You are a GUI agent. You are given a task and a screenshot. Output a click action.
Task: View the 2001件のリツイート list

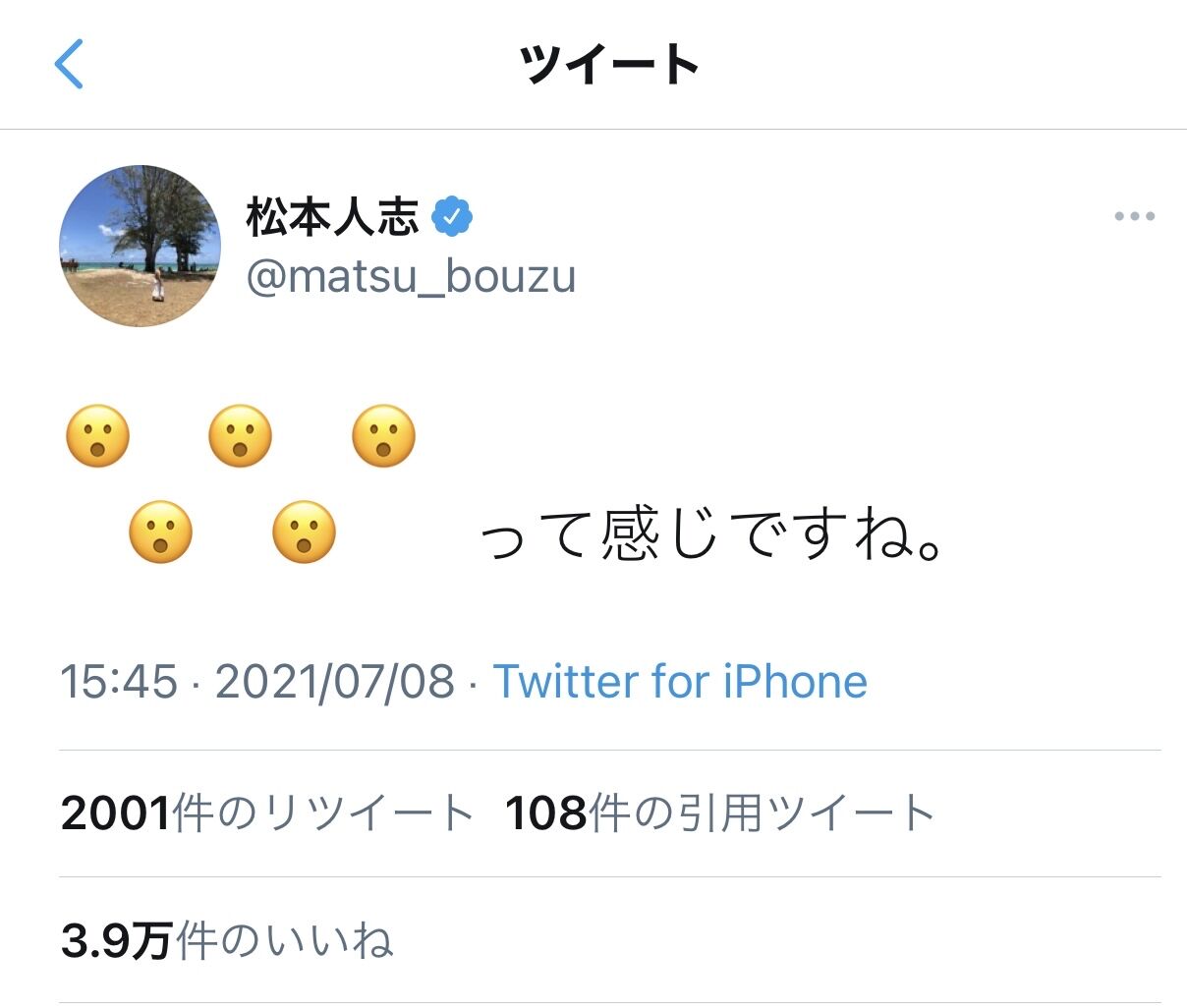click(x=268, y=813)
